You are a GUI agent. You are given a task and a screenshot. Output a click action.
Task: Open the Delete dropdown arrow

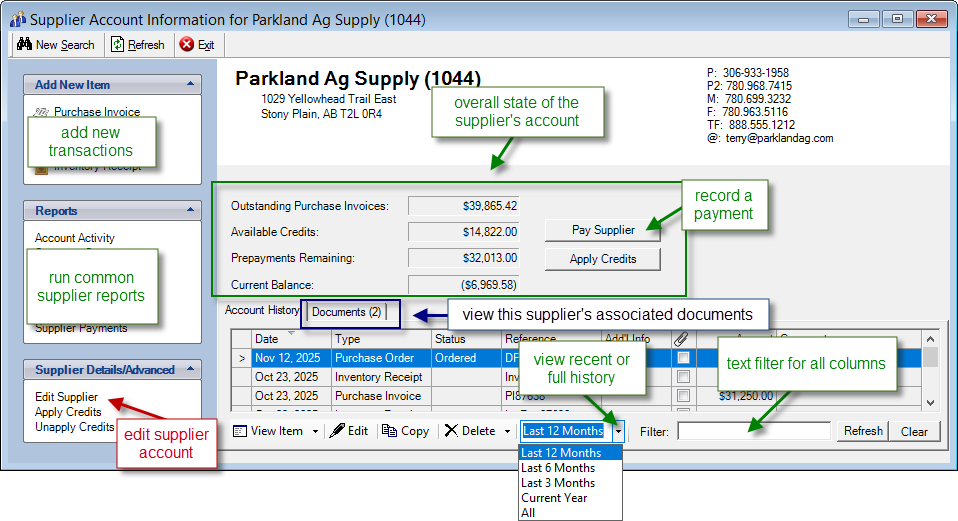click(507, 431)
